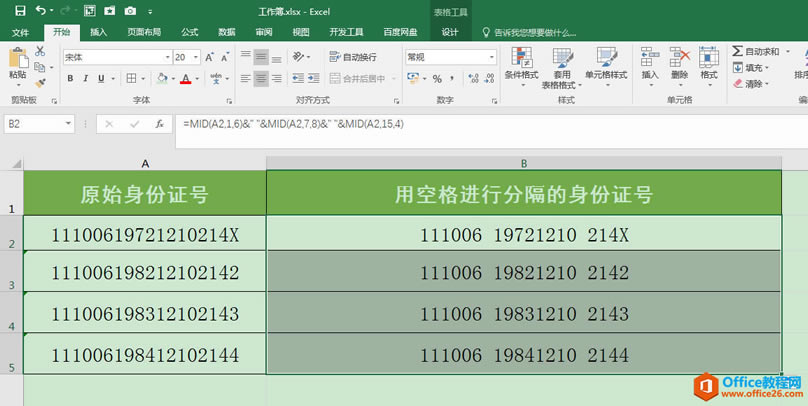Click the align text left icon
The width and height of the screenshot is (808, 406).
246,78
